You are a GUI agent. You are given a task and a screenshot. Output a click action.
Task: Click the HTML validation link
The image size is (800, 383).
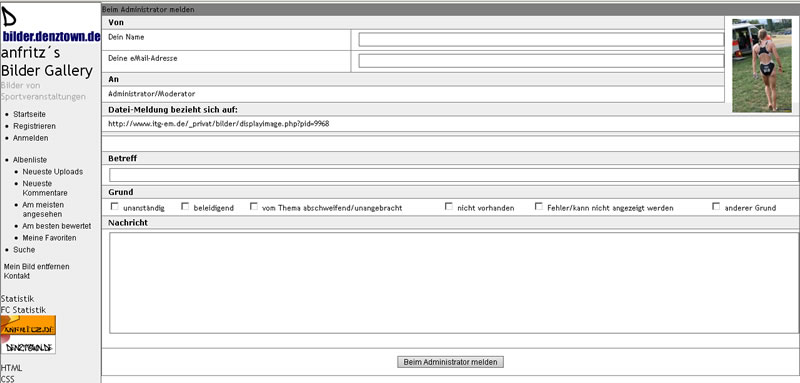click(11, 368)
